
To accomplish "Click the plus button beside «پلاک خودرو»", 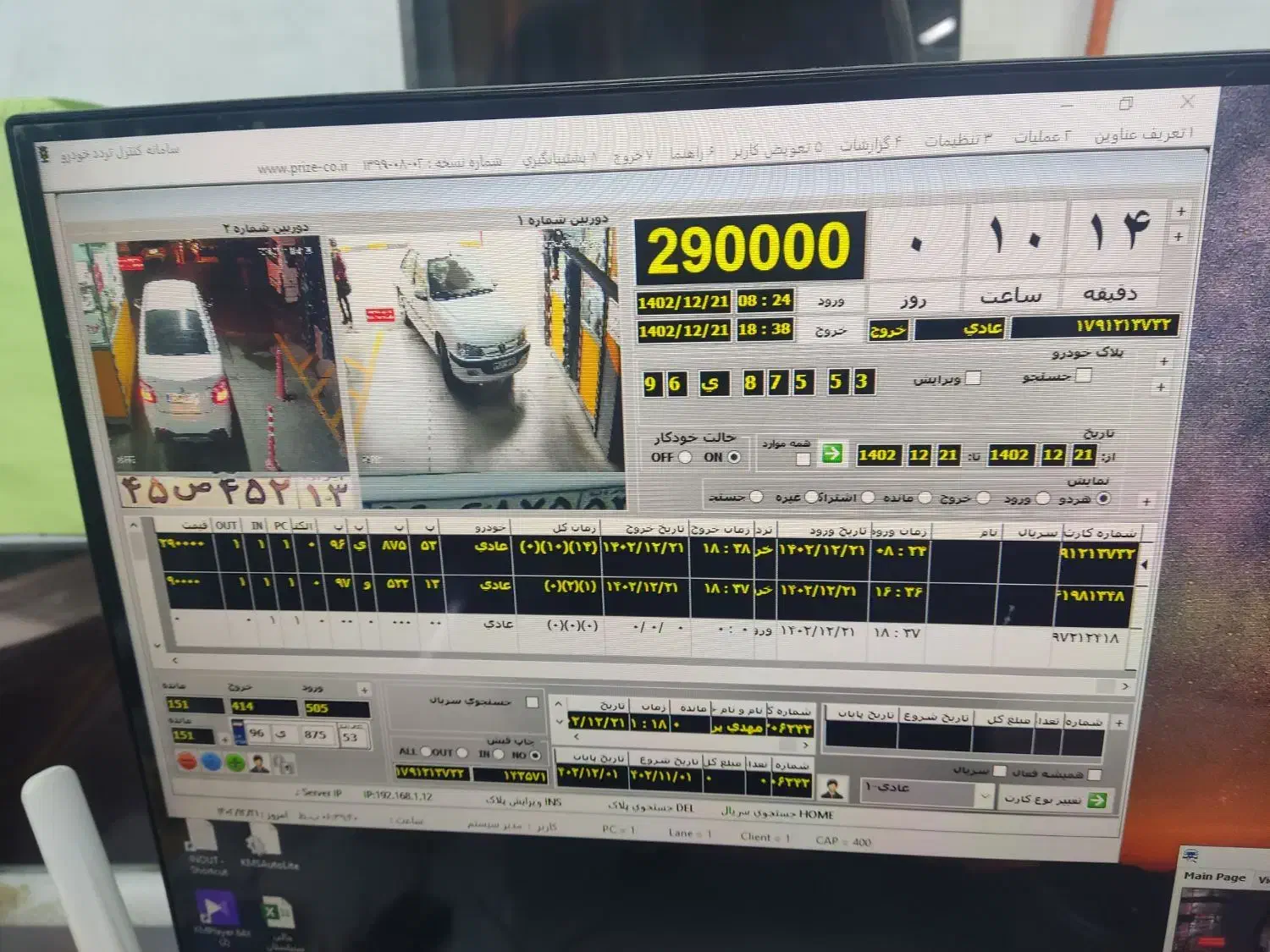I will pyautogui.click(x=1164, y=361).
